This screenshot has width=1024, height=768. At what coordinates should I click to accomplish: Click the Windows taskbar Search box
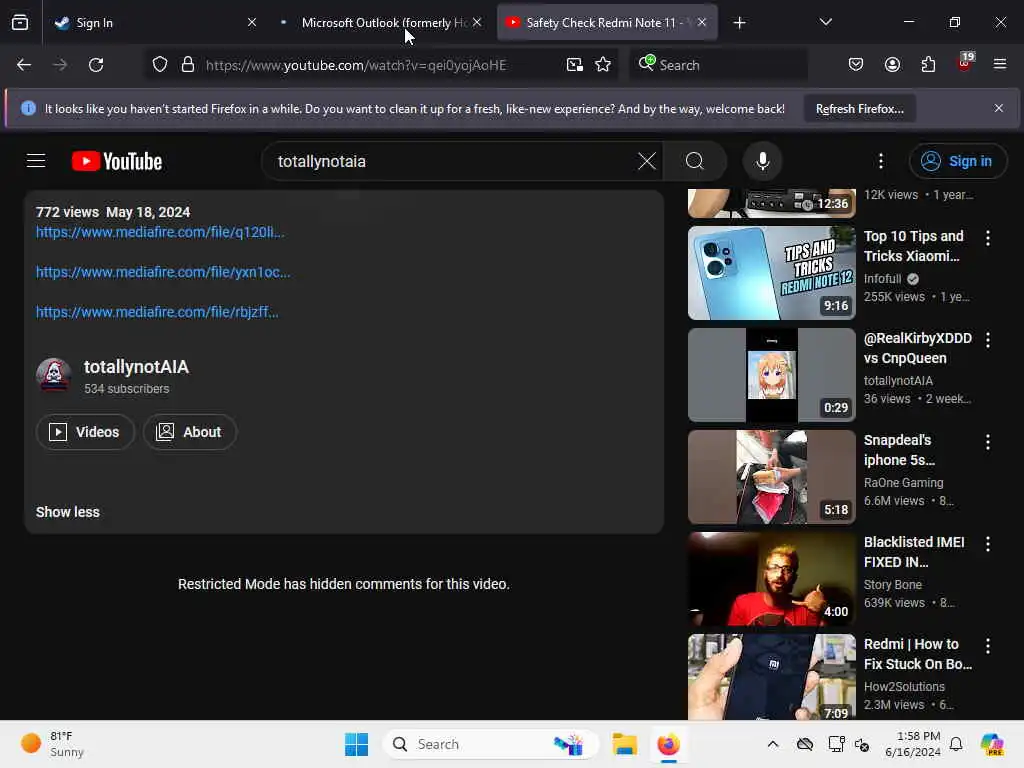490,744
